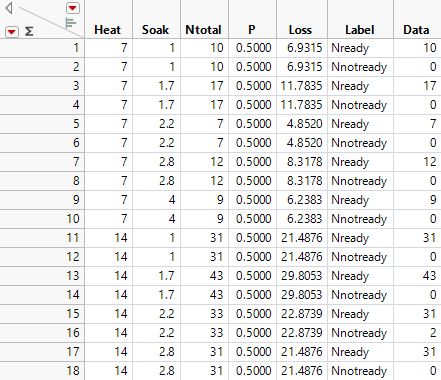Viewport: 441px width, 380px height.
Task: Click Heat value 7 in row 7
Action: tap(124, 162)
